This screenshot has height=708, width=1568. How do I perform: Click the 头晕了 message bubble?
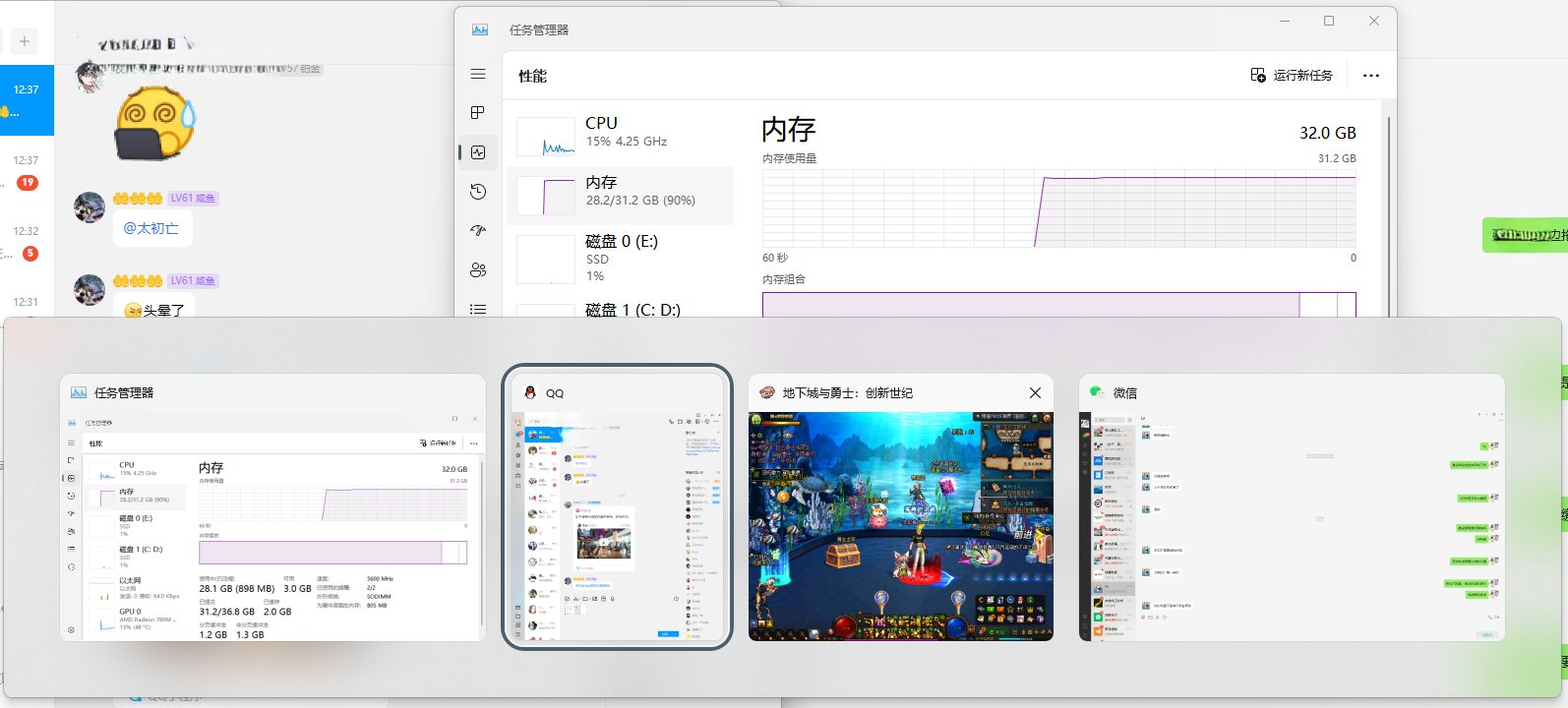pyautogui.click(x=153, y=307)
